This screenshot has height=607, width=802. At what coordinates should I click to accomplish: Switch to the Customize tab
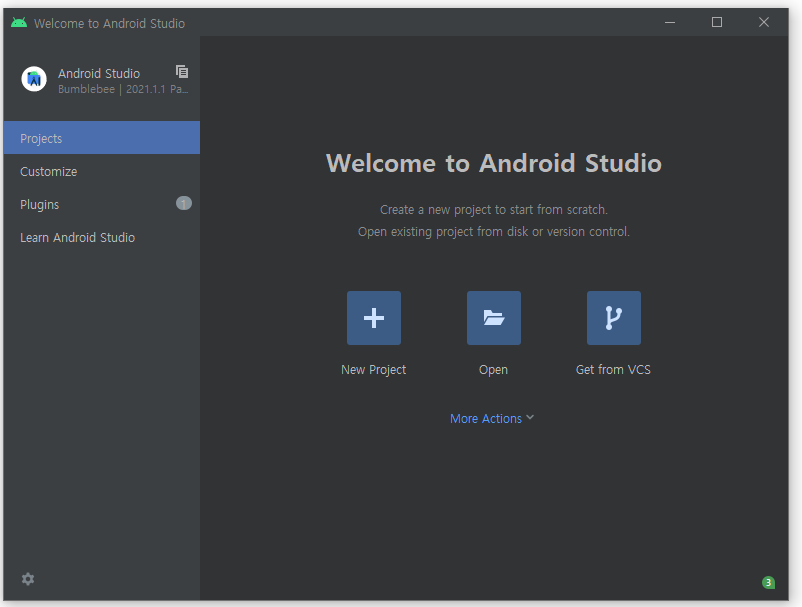[x=102, y=171]
